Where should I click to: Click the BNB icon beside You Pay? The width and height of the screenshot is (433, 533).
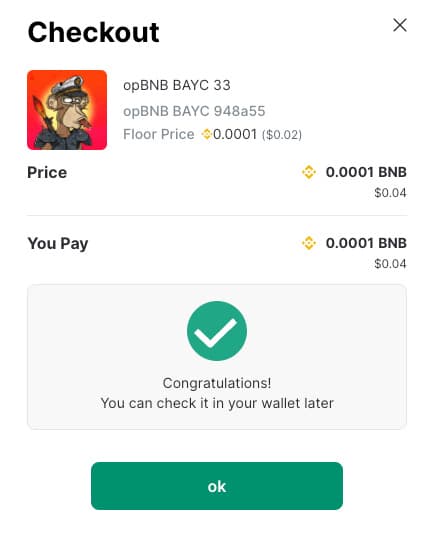click(x=309, y=243)
